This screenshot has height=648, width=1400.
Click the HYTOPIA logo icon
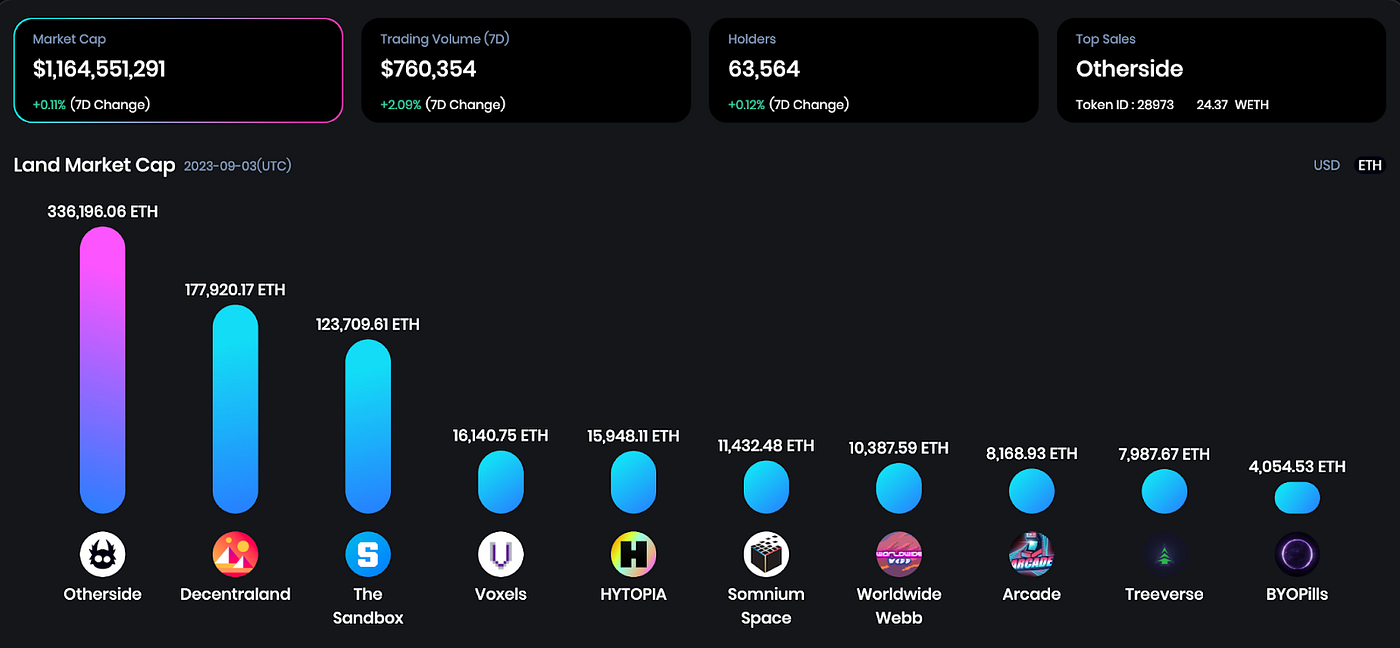tap(633, 554)
